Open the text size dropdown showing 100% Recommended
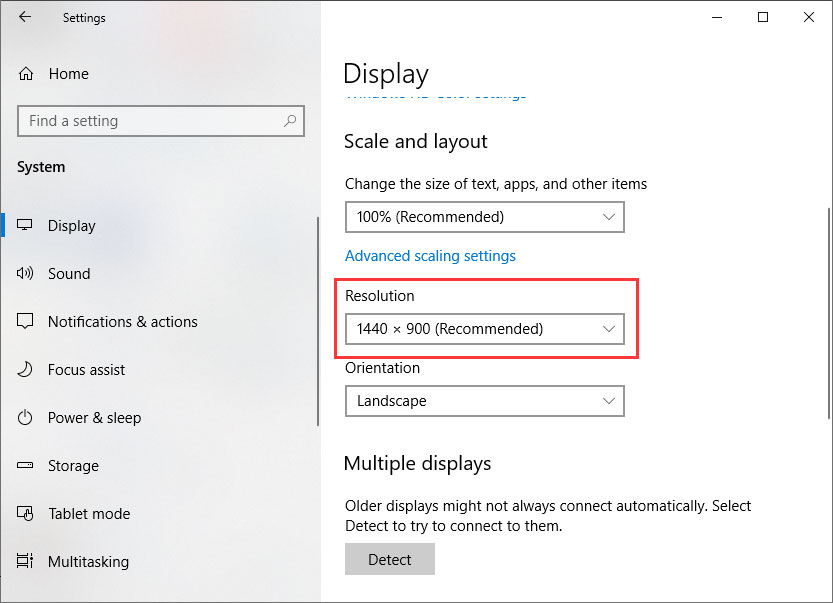Viewport: 833px width, 603px height. pos(484,217)
